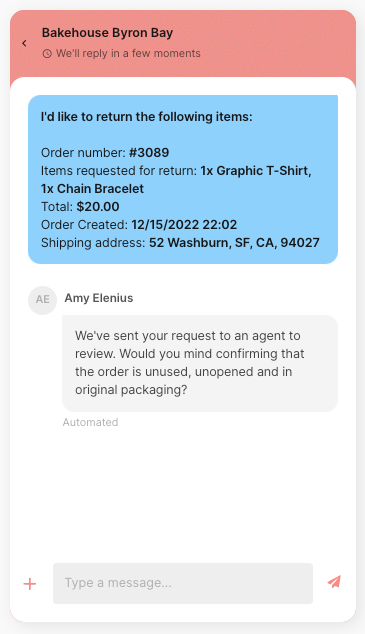Go back using the header chevron arrow
Viewport: 365px width, 634px height.
[x=24, y=43]
